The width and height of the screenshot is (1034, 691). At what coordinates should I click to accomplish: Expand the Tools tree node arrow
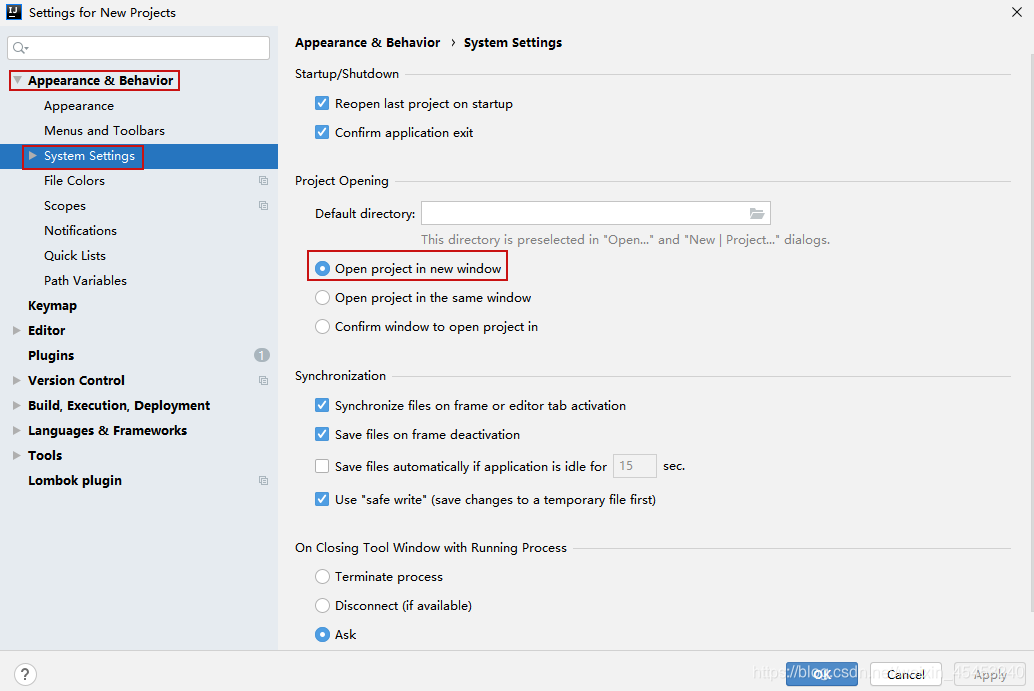[17, 456]
